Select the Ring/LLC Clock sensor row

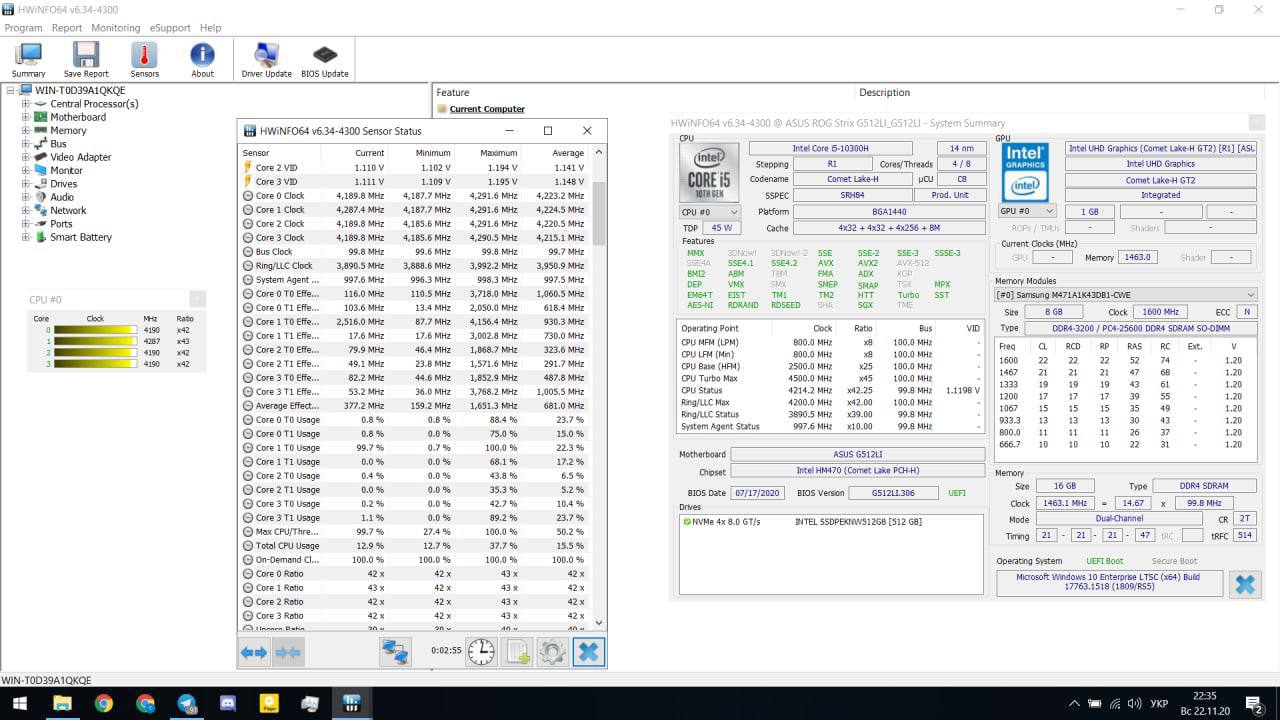point(416,266)
